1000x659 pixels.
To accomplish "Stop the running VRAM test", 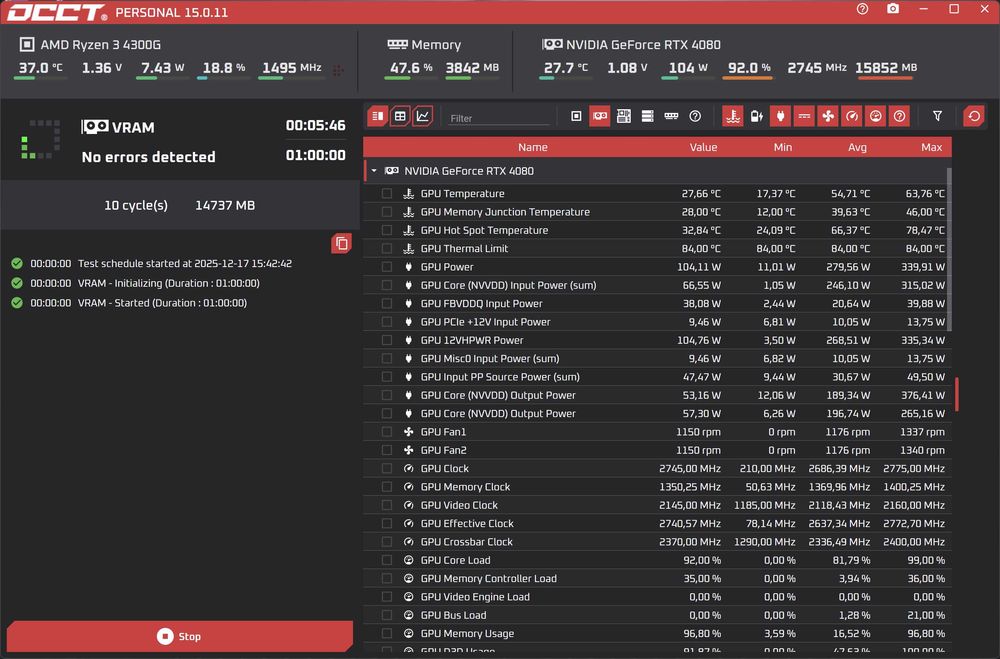I will tap(179, 636).
